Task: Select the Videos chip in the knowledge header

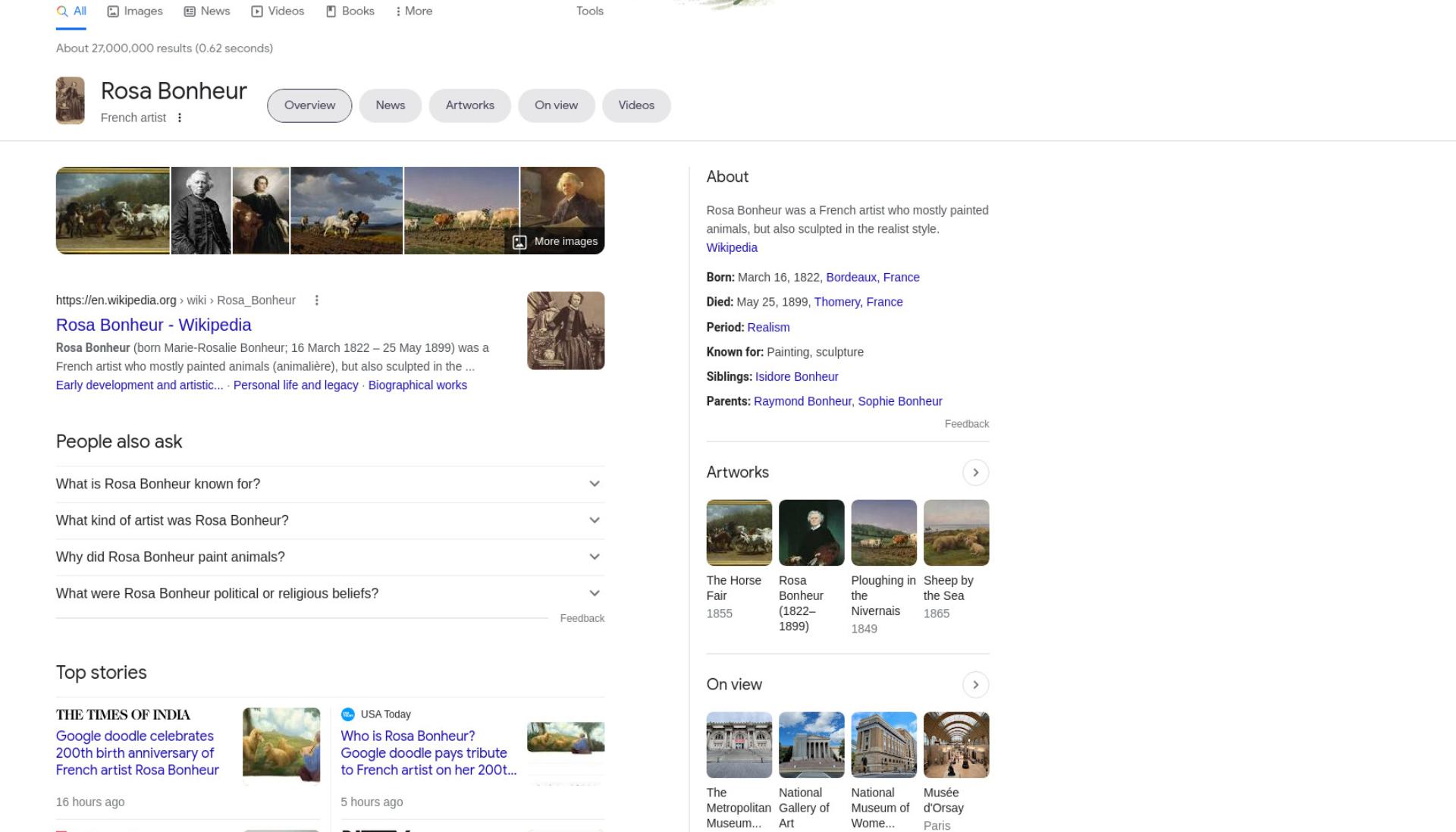Action: (636, 105)
